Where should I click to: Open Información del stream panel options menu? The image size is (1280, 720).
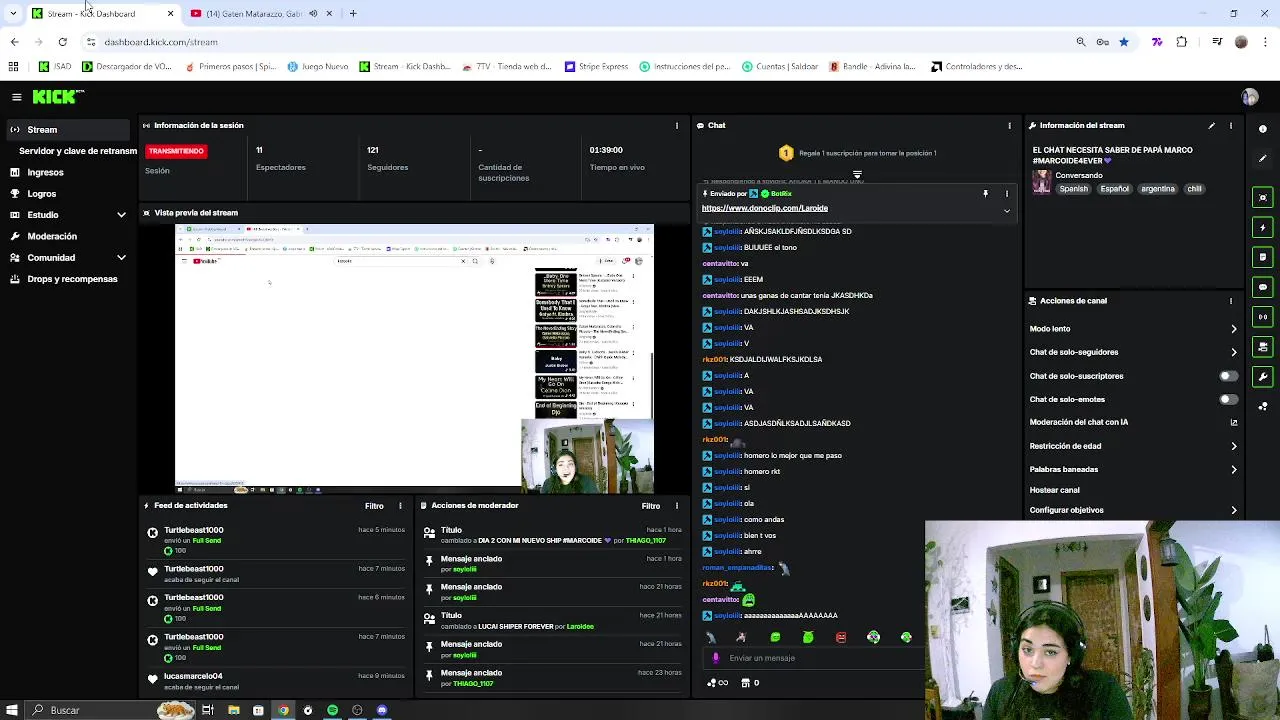1231,126
